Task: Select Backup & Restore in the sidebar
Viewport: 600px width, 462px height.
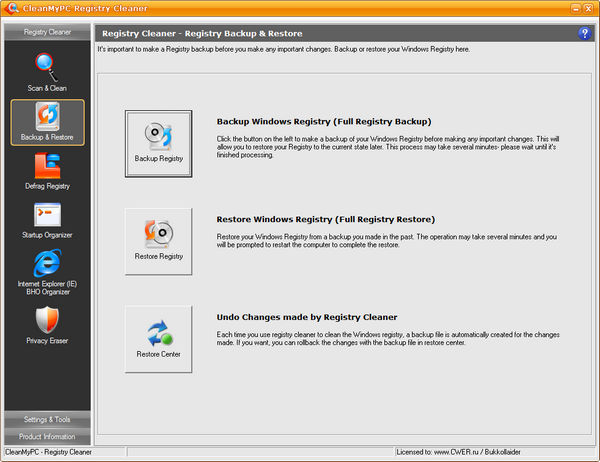Action: pyautogui.click(x=47, y=121)
